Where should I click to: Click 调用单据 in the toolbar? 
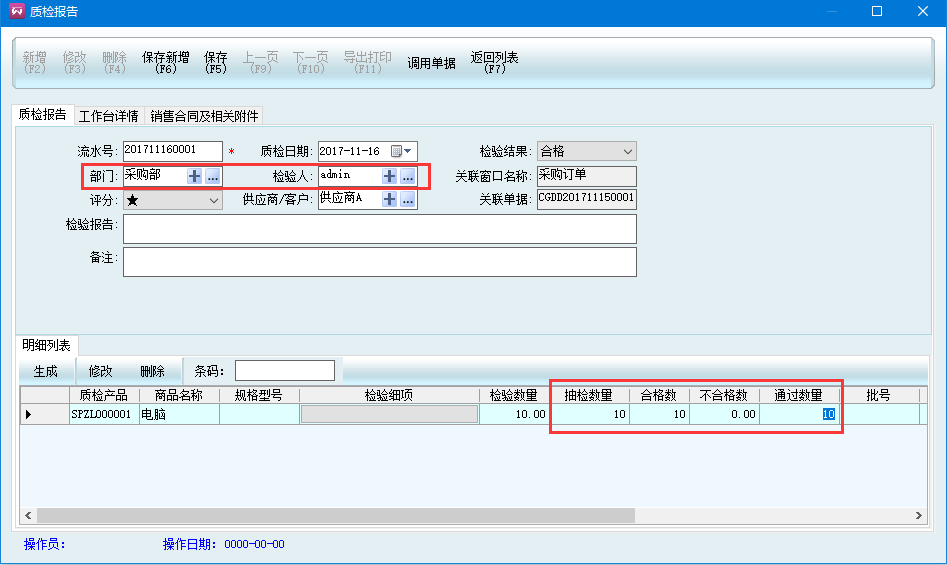click(431, 63)
